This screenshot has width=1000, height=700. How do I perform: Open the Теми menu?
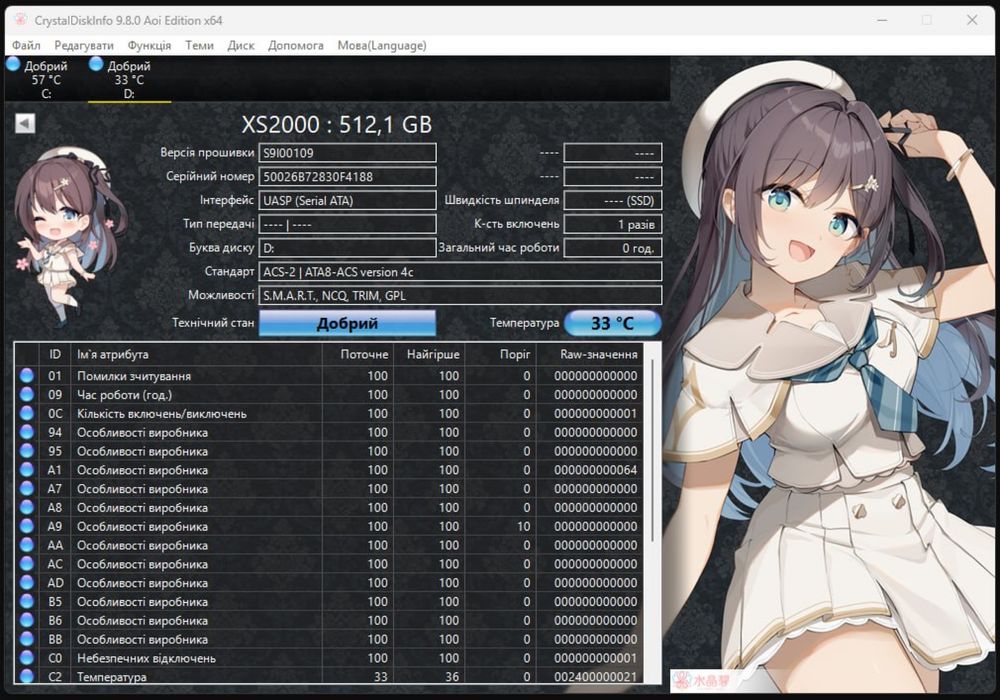[x=199, y=45]
